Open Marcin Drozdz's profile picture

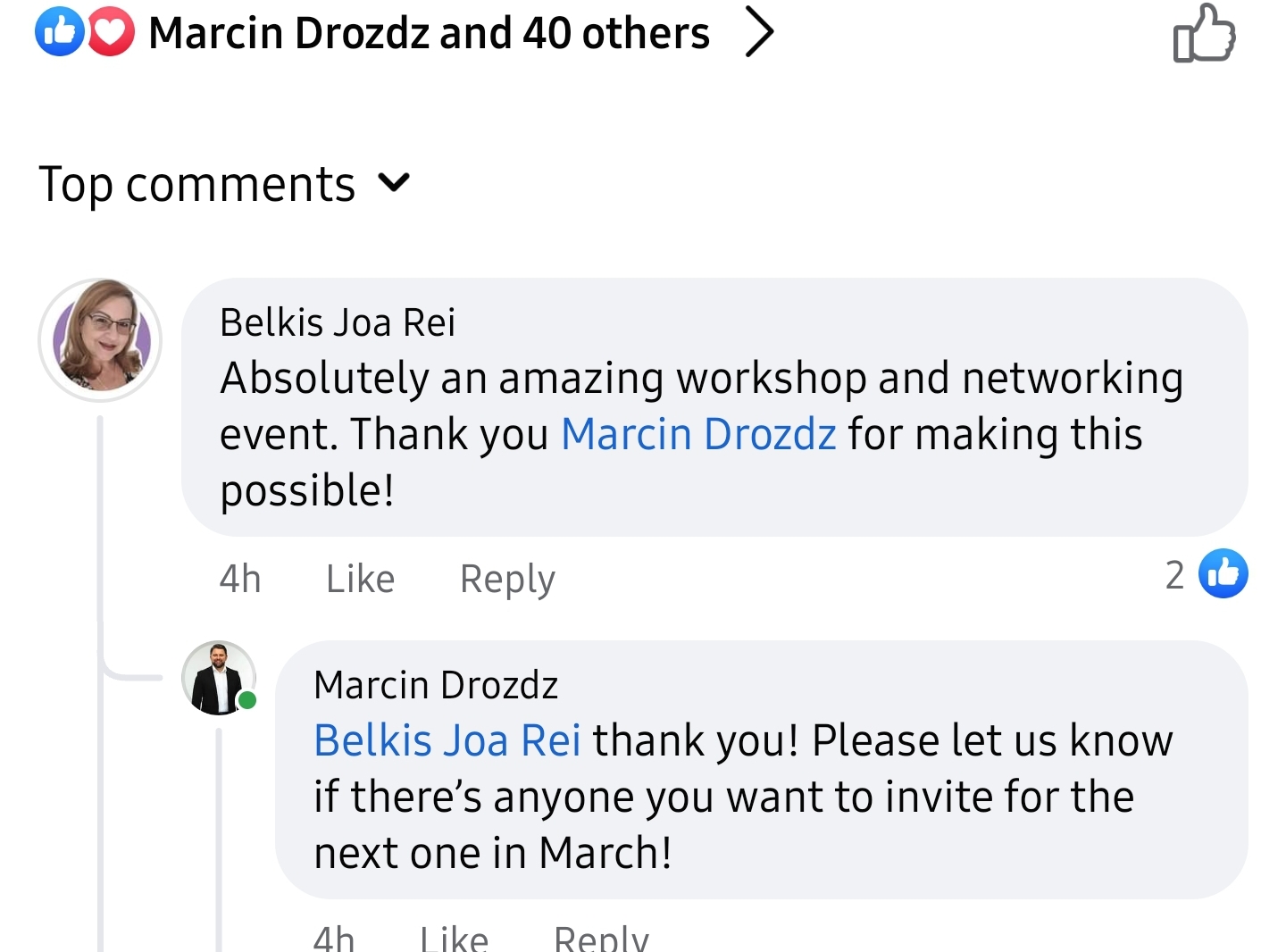(x=218, y=678)
